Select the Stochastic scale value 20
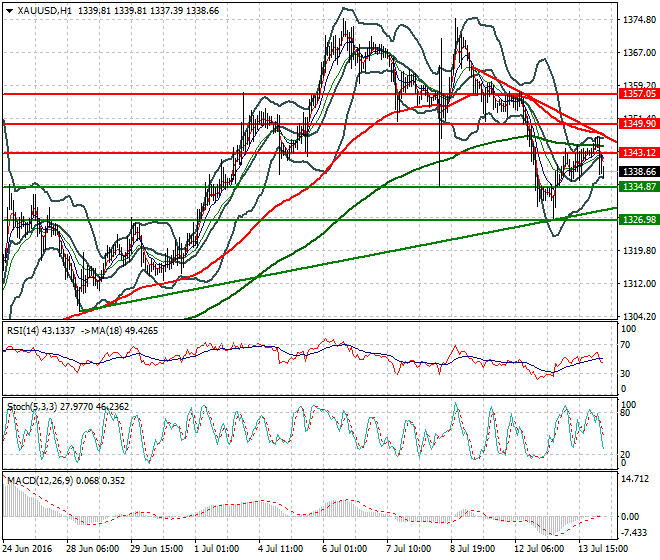The height and width of the screenshot is (560, 660). [x=625, y=455]
